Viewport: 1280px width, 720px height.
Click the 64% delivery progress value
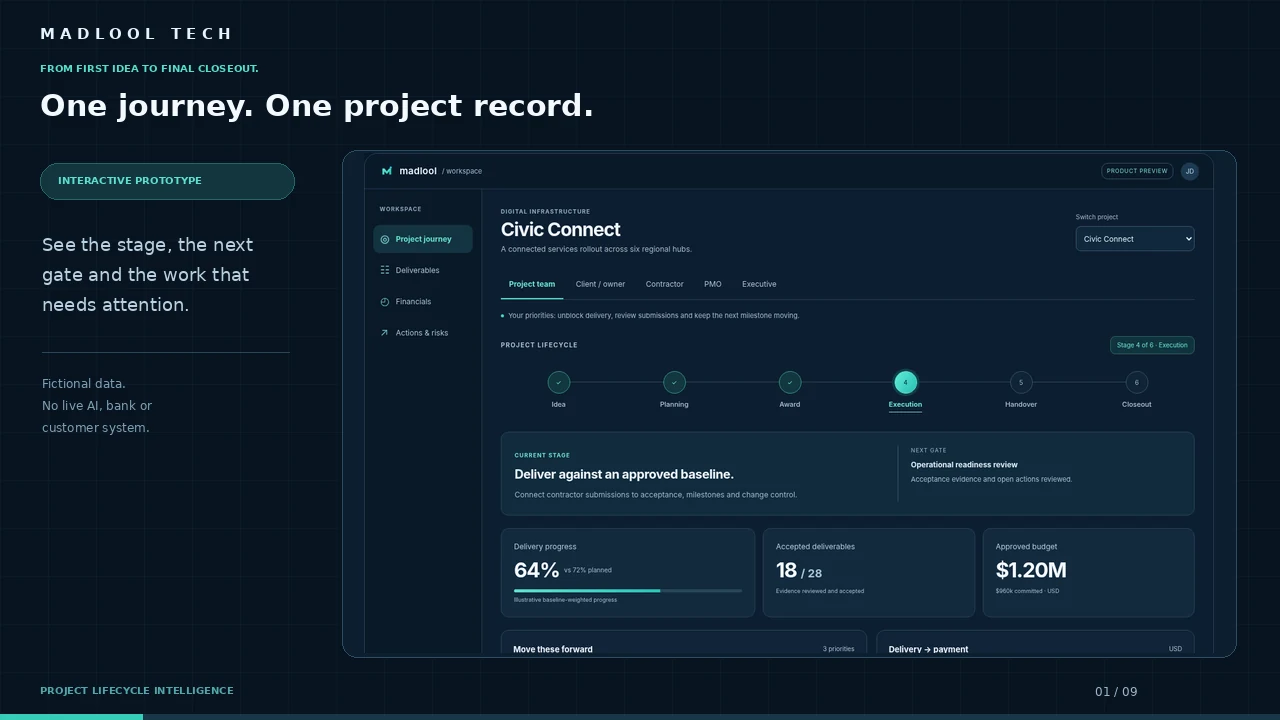(536, 570)
